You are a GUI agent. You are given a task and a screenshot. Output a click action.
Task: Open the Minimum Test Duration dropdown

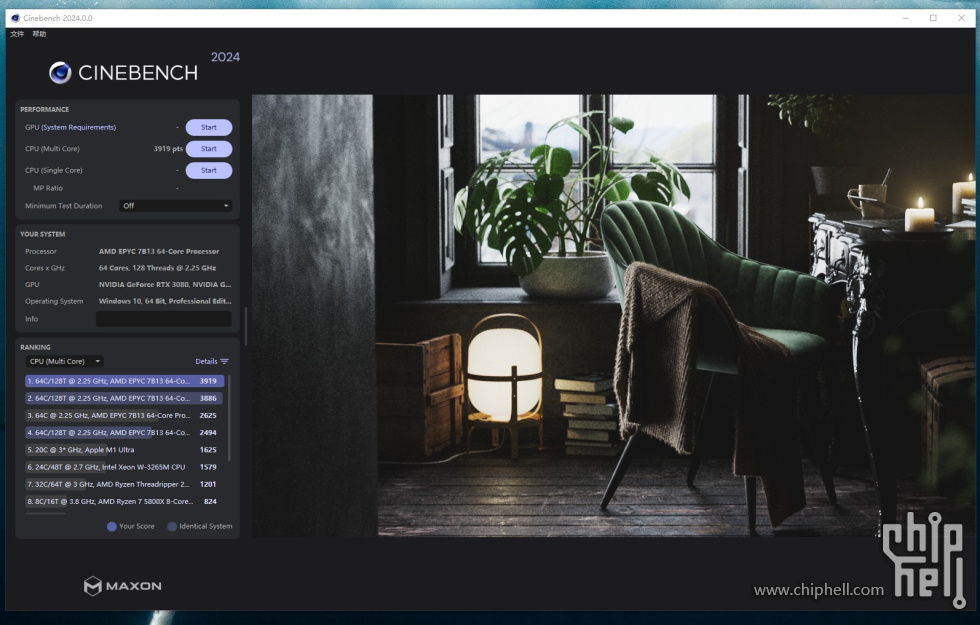(175, 205)
